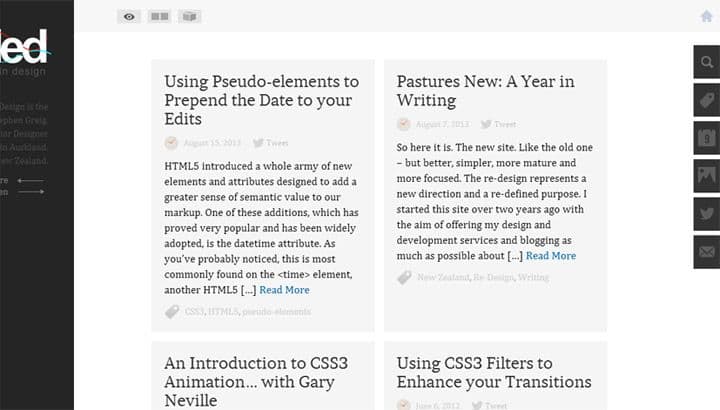This screenshot has width=720, height=410.
Task: Click the image gallery icon in sidebar
Action: [x=707, y=177]
